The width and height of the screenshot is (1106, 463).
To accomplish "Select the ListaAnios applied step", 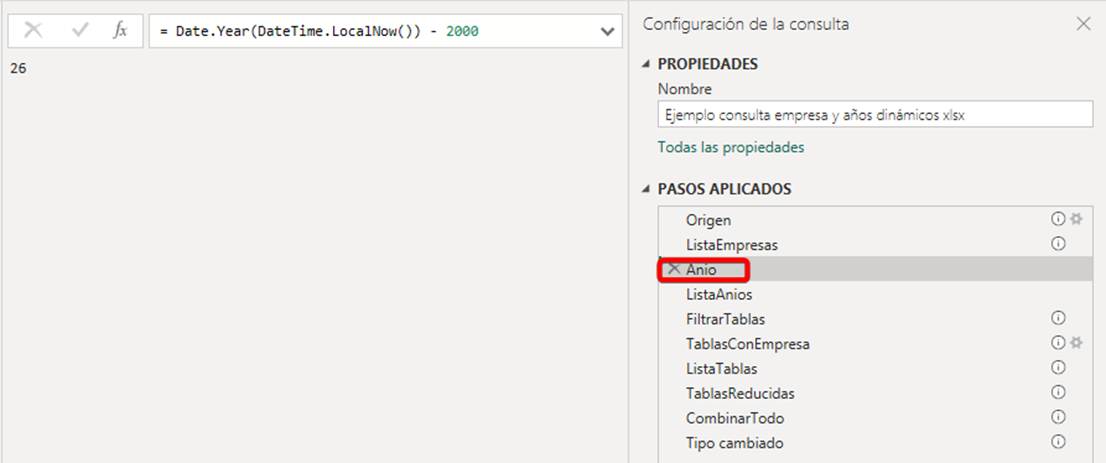I will click(719, 294).
